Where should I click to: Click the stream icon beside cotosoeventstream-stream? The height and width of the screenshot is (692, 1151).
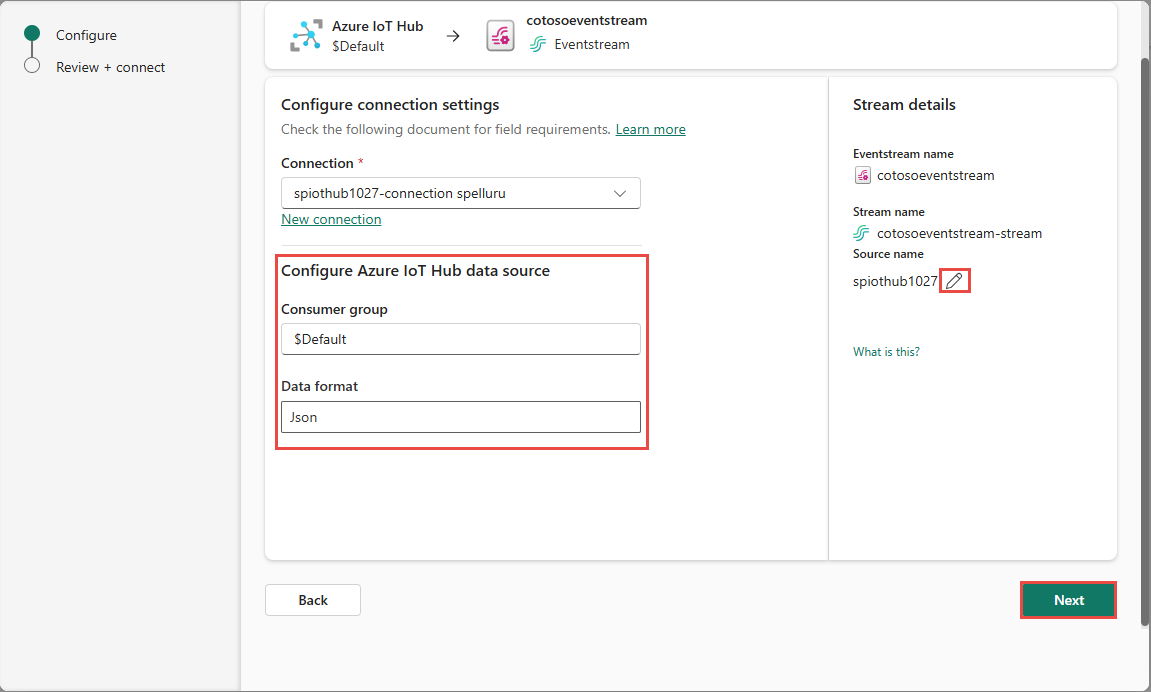(861, 233)
